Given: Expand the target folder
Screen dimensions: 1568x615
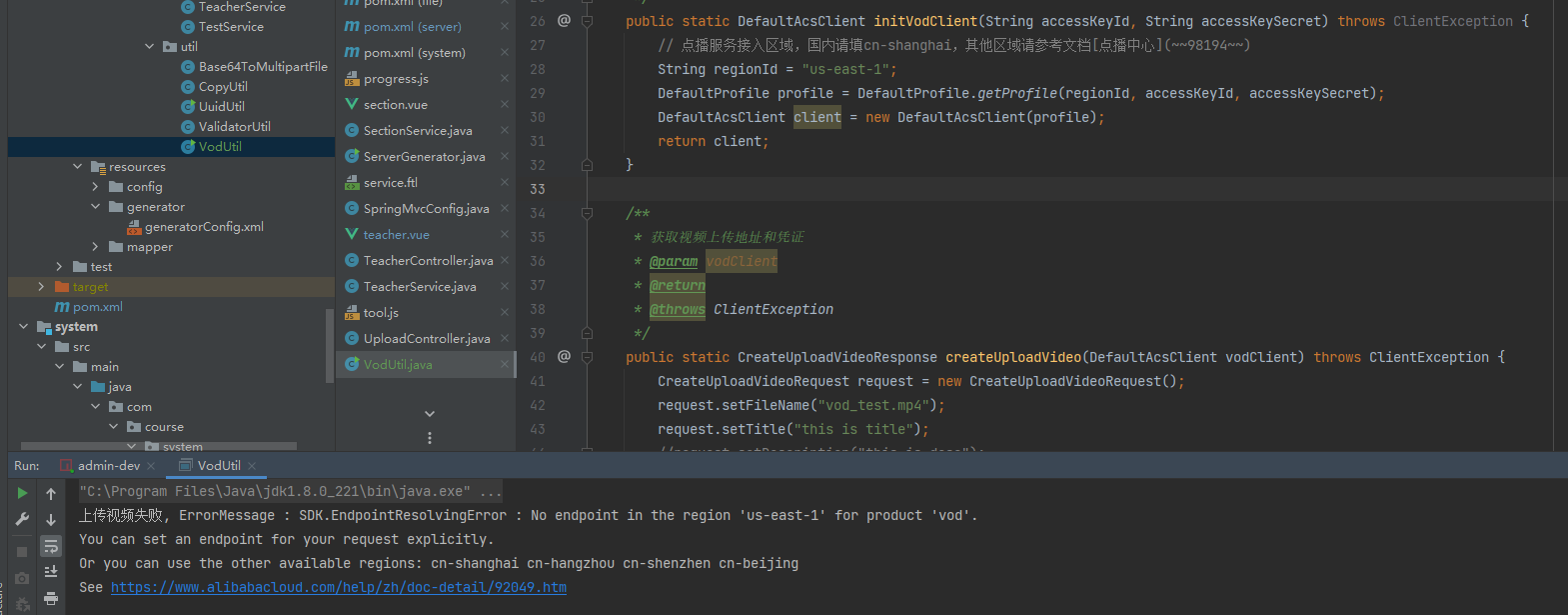Looking at the screenshot, I should pos(41,287).
